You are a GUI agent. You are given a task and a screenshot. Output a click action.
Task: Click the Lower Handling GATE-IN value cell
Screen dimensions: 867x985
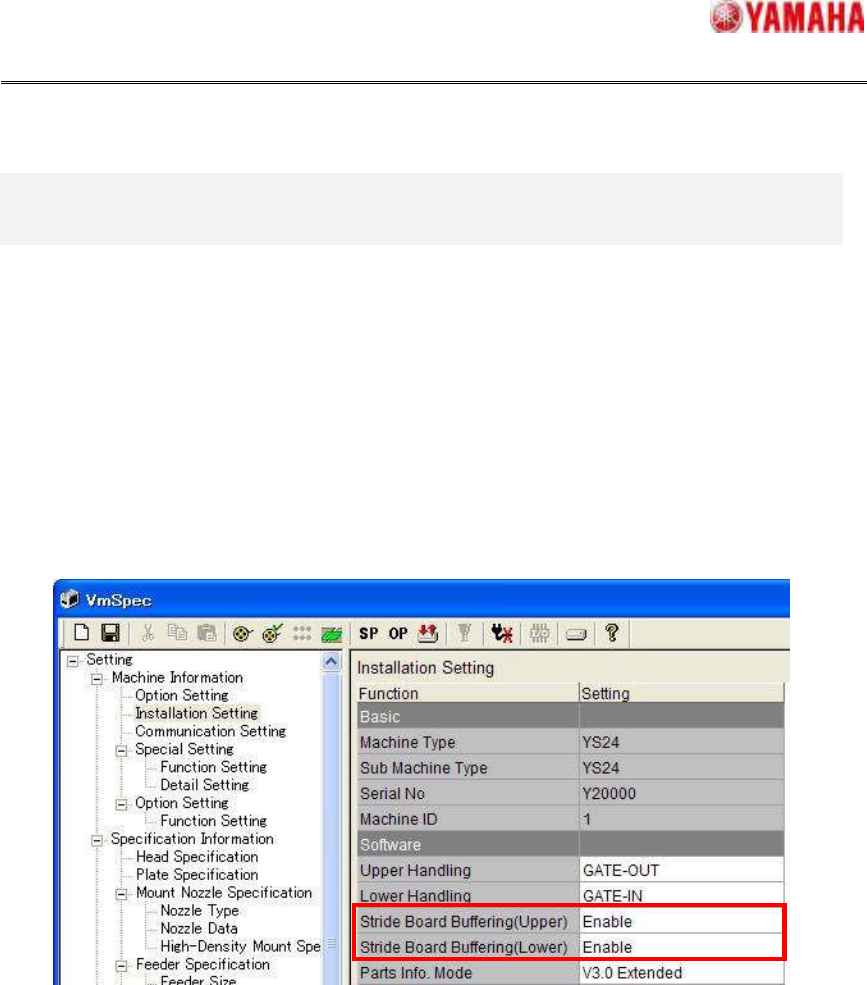(x=682, y=896)
